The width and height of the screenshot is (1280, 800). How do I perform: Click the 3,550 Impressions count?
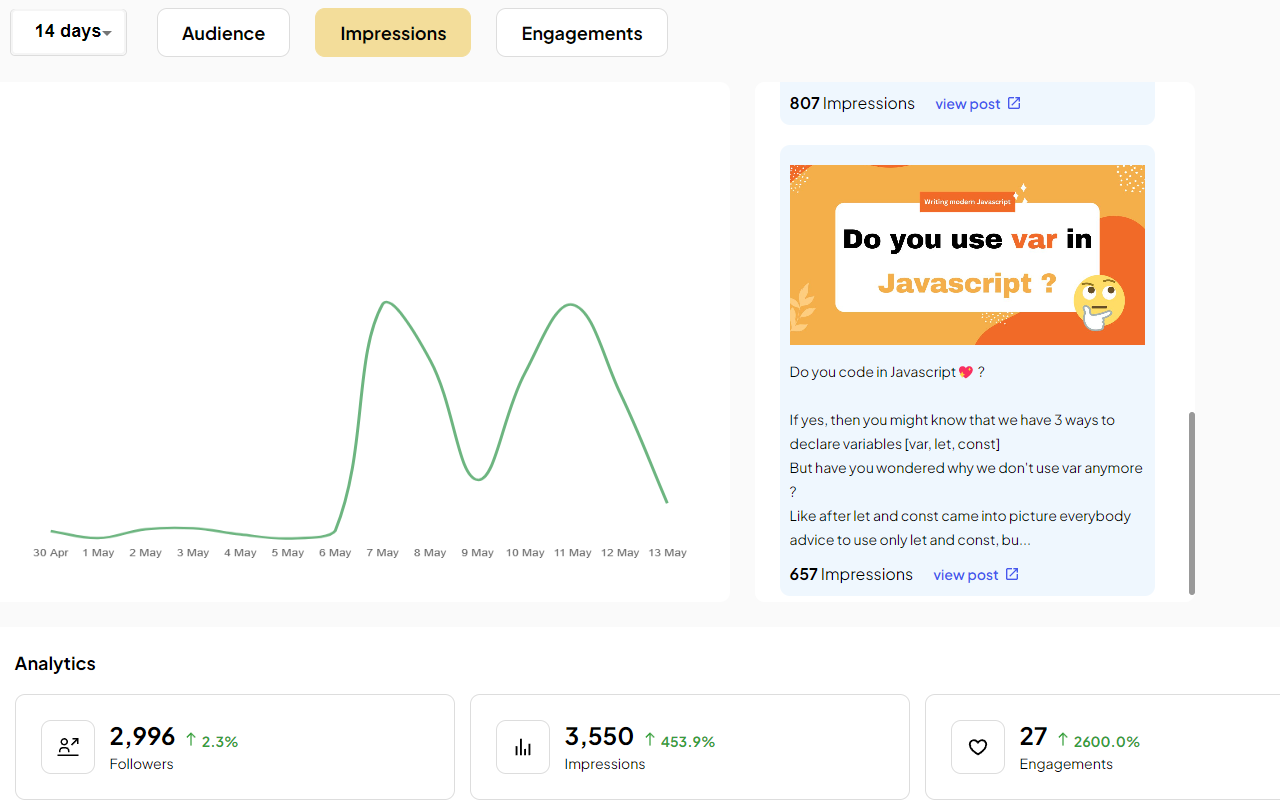coord(599,737)
